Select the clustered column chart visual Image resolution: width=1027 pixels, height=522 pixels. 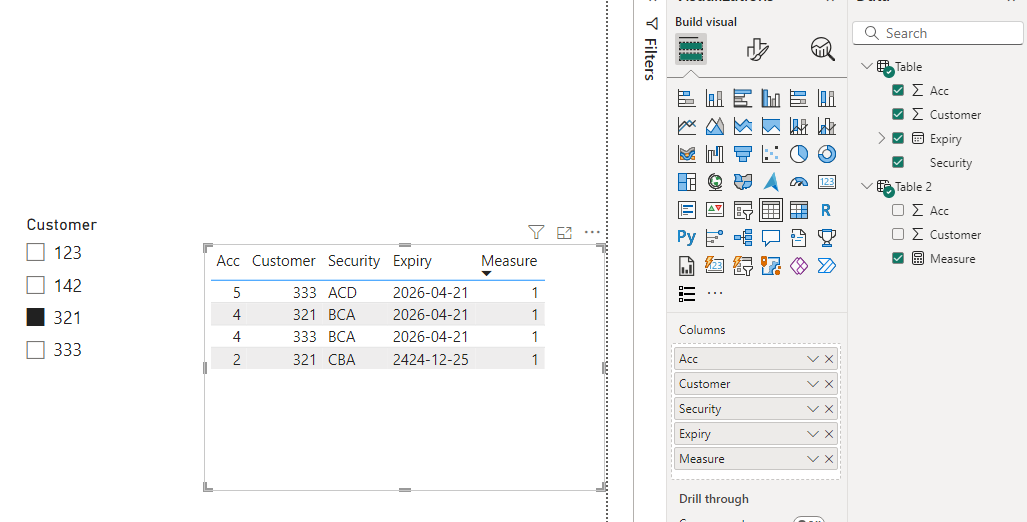point(771,98)
